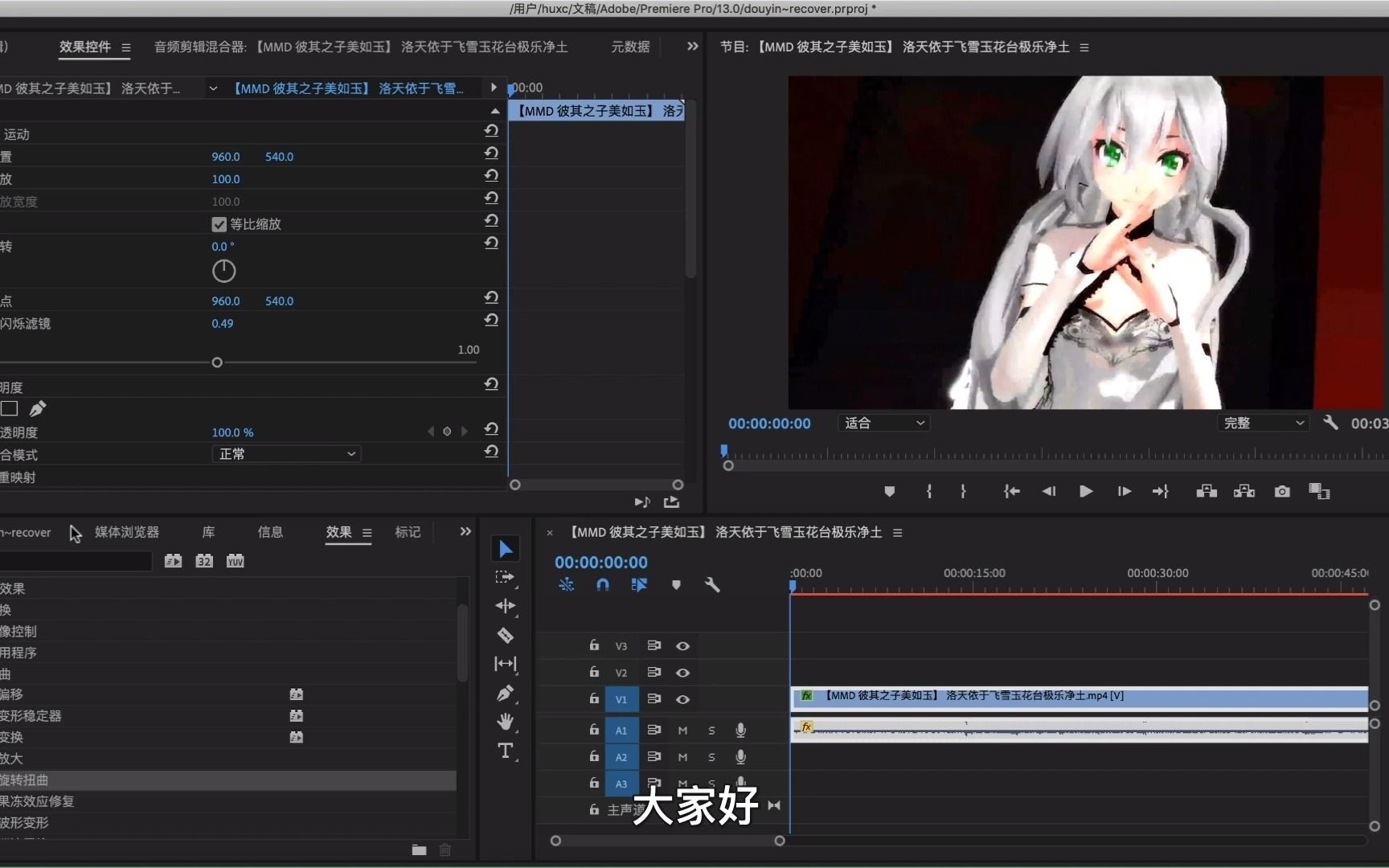Step forward one frame

(x=1124, y=491)
